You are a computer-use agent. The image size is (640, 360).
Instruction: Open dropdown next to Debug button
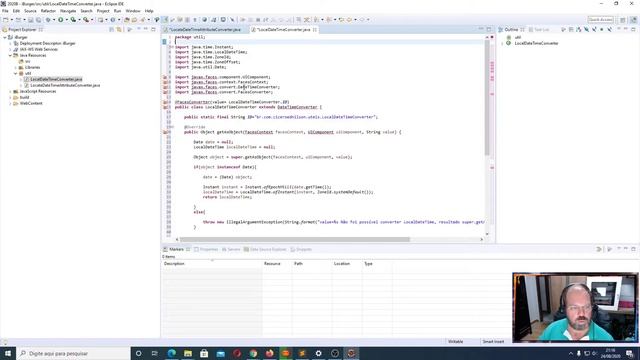(x=53, y=20)
